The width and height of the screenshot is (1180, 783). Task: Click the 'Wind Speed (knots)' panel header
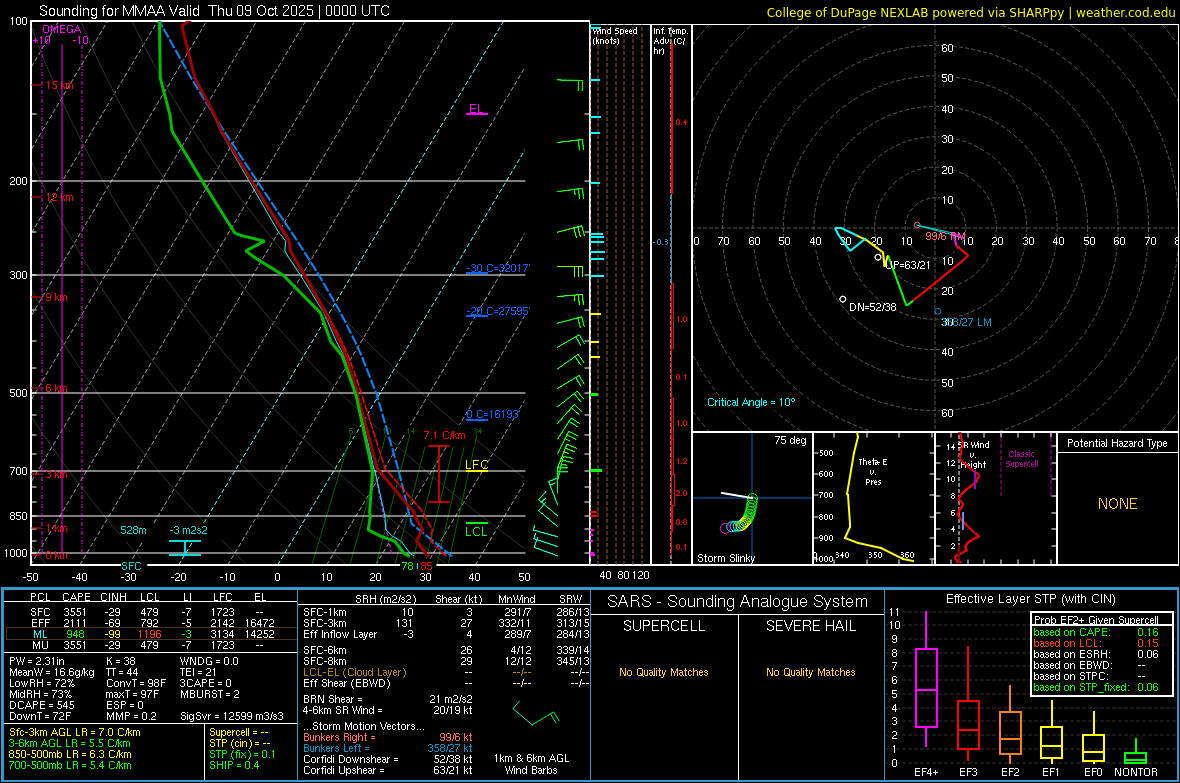pos(615,35)
